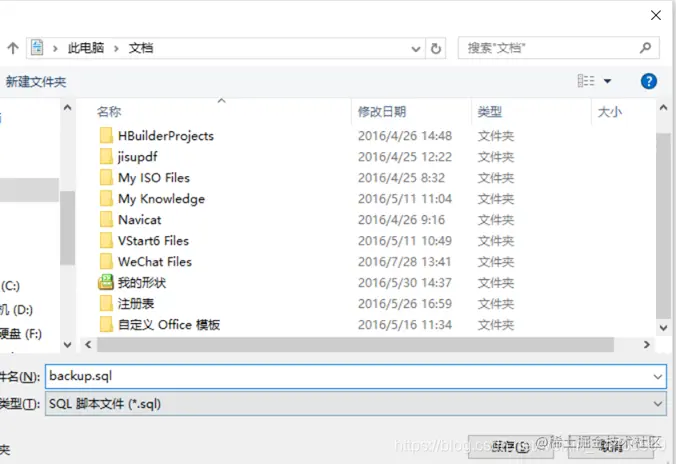The width and height of the screenshot is (676, 464).
Task: Select the 注册表 folder icon
Action: [x=106, y=304]
